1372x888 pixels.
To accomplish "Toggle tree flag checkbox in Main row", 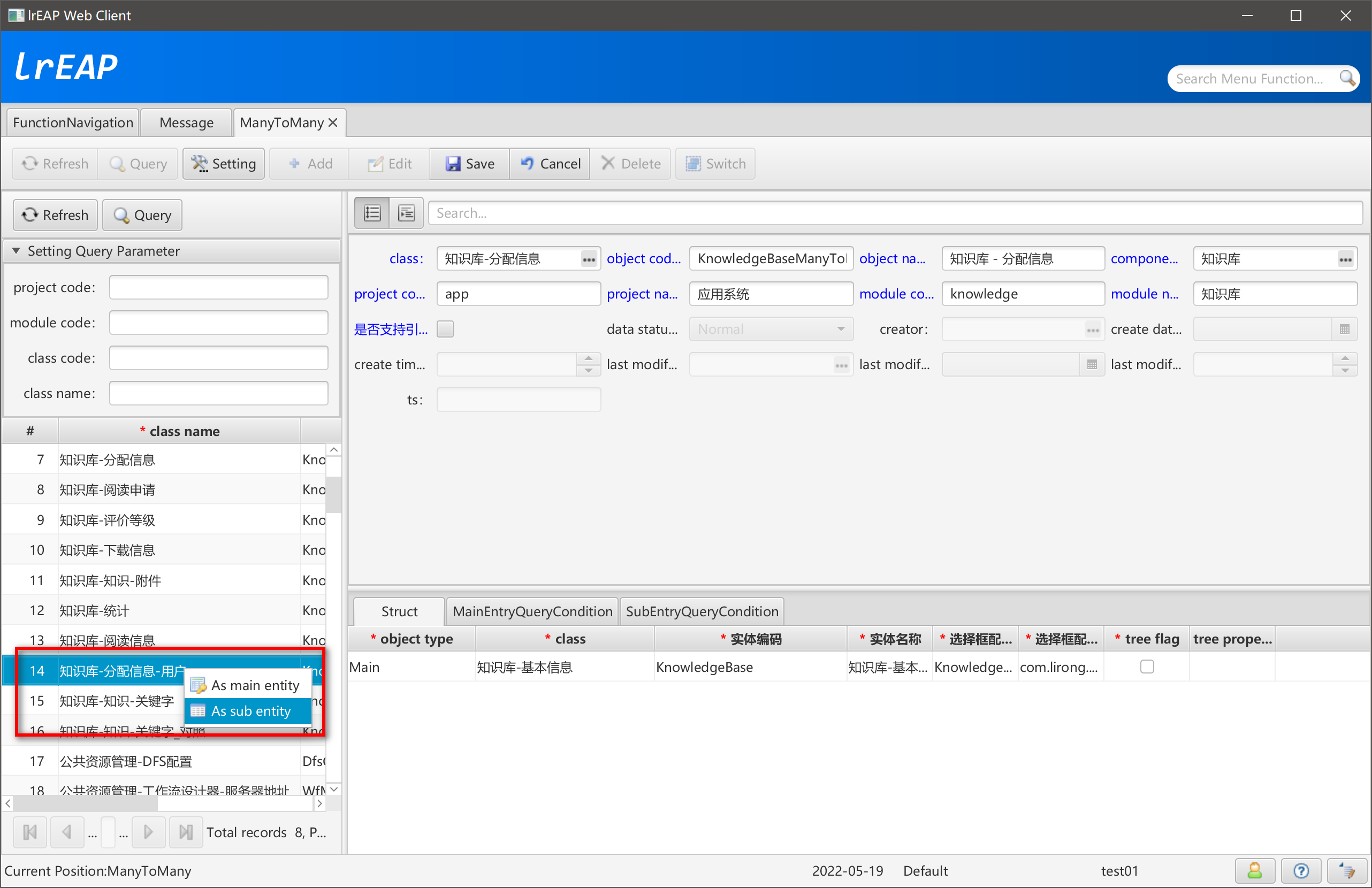I will tap(1147, 667).
